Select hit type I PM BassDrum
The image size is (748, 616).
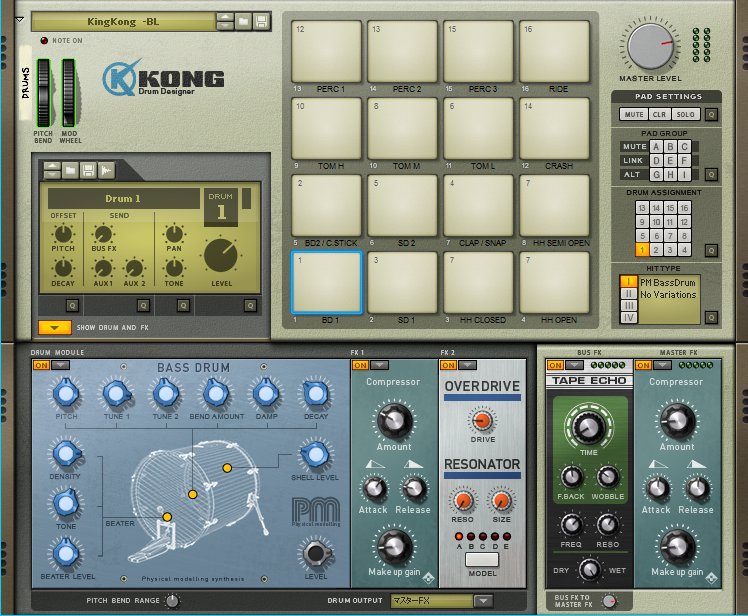pyautogui.click(x=629, y=282)
